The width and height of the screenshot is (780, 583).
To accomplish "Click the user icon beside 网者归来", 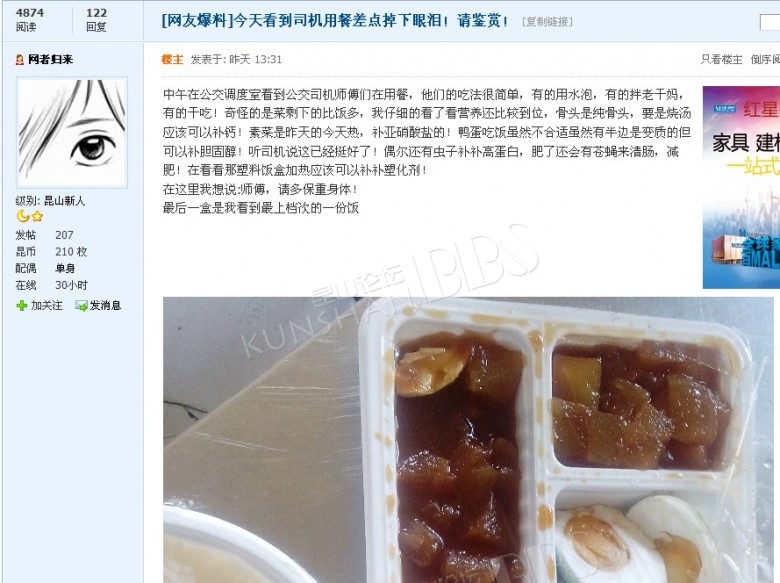I will coord(20,60).
